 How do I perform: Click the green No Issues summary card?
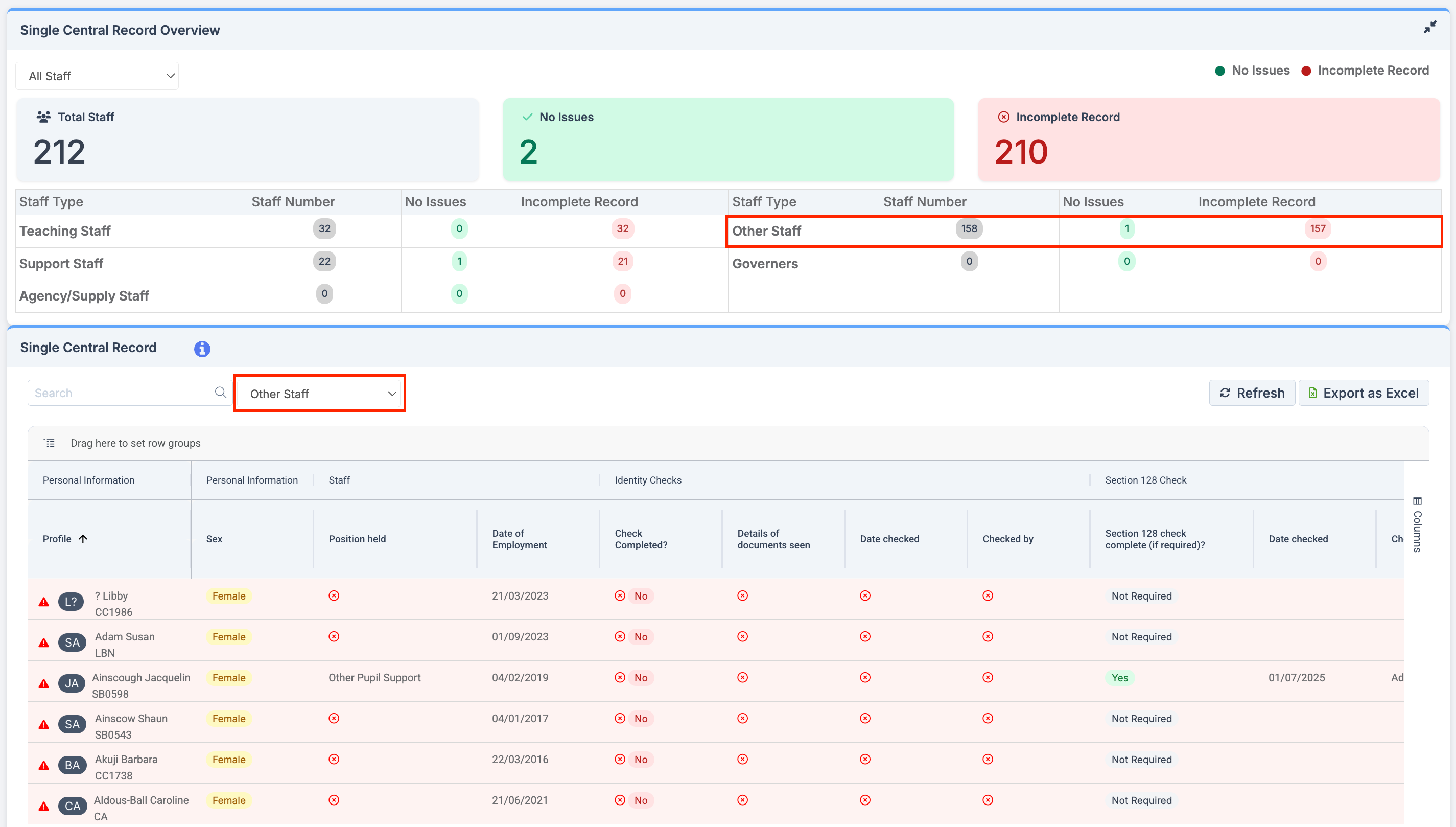click(727, 140)
